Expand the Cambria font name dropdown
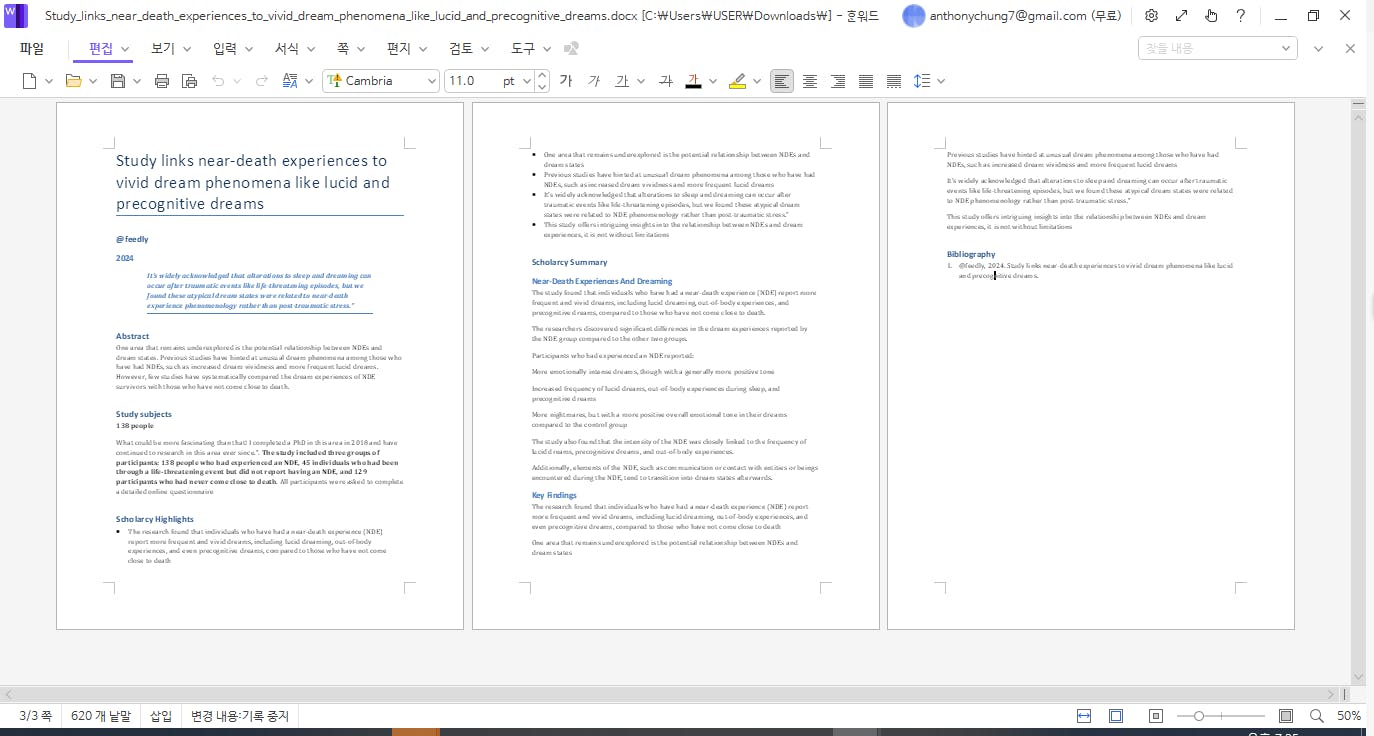1374x736 pixels. tap(432, 81)
